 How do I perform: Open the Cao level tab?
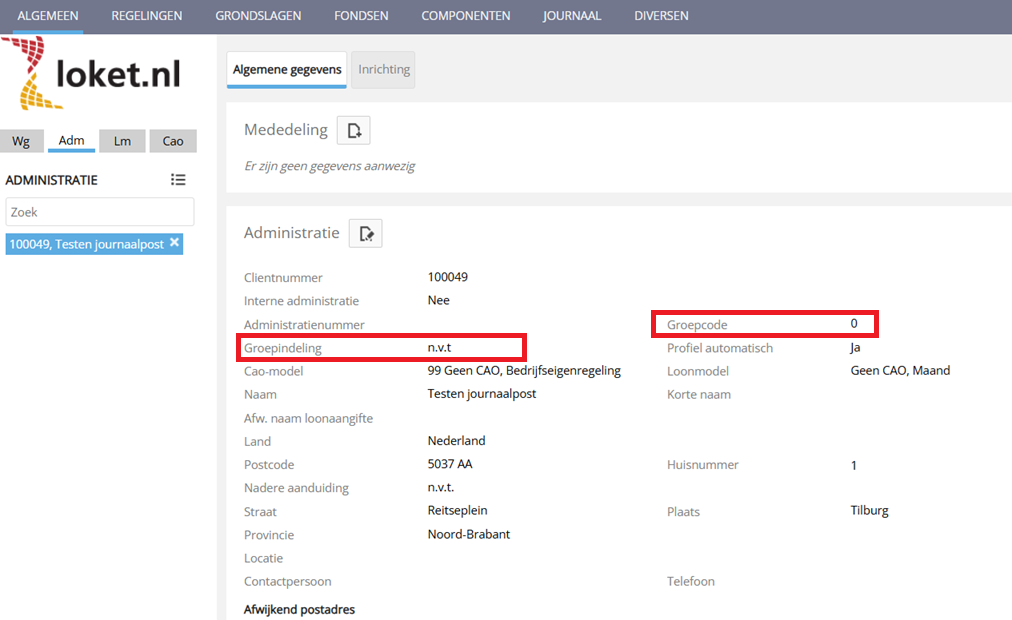point(173,141)
